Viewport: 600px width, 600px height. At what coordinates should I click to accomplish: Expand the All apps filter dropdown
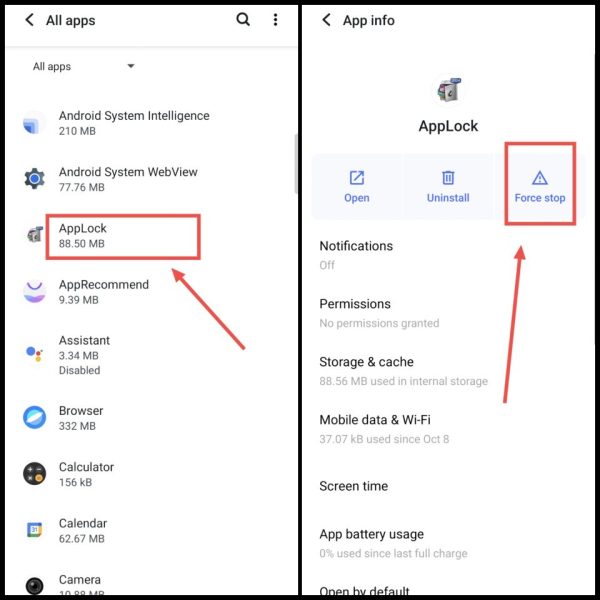point(83,66)
